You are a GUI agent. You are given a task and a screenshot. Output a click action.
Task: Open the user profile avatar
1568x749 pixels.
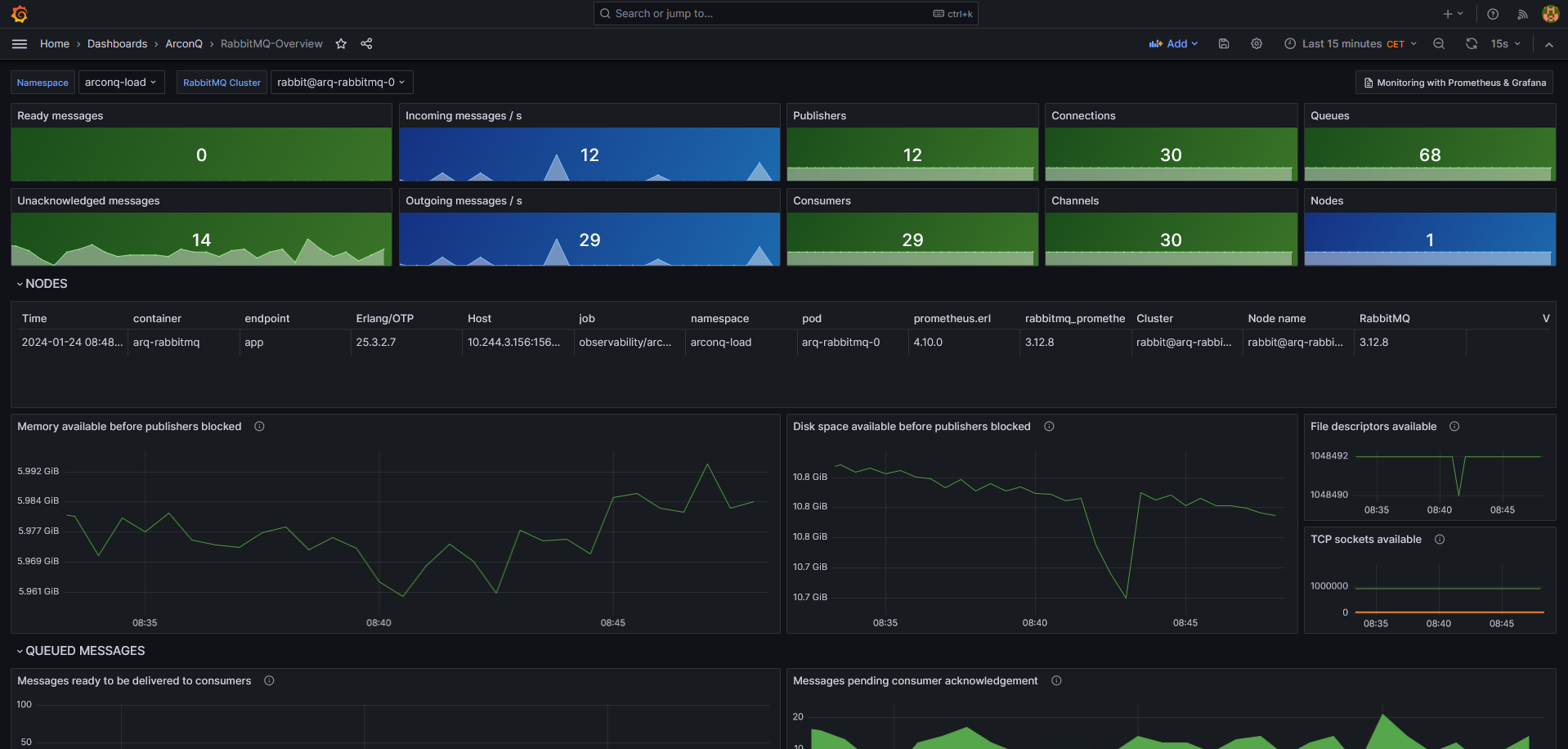(x=1550, y=14)
